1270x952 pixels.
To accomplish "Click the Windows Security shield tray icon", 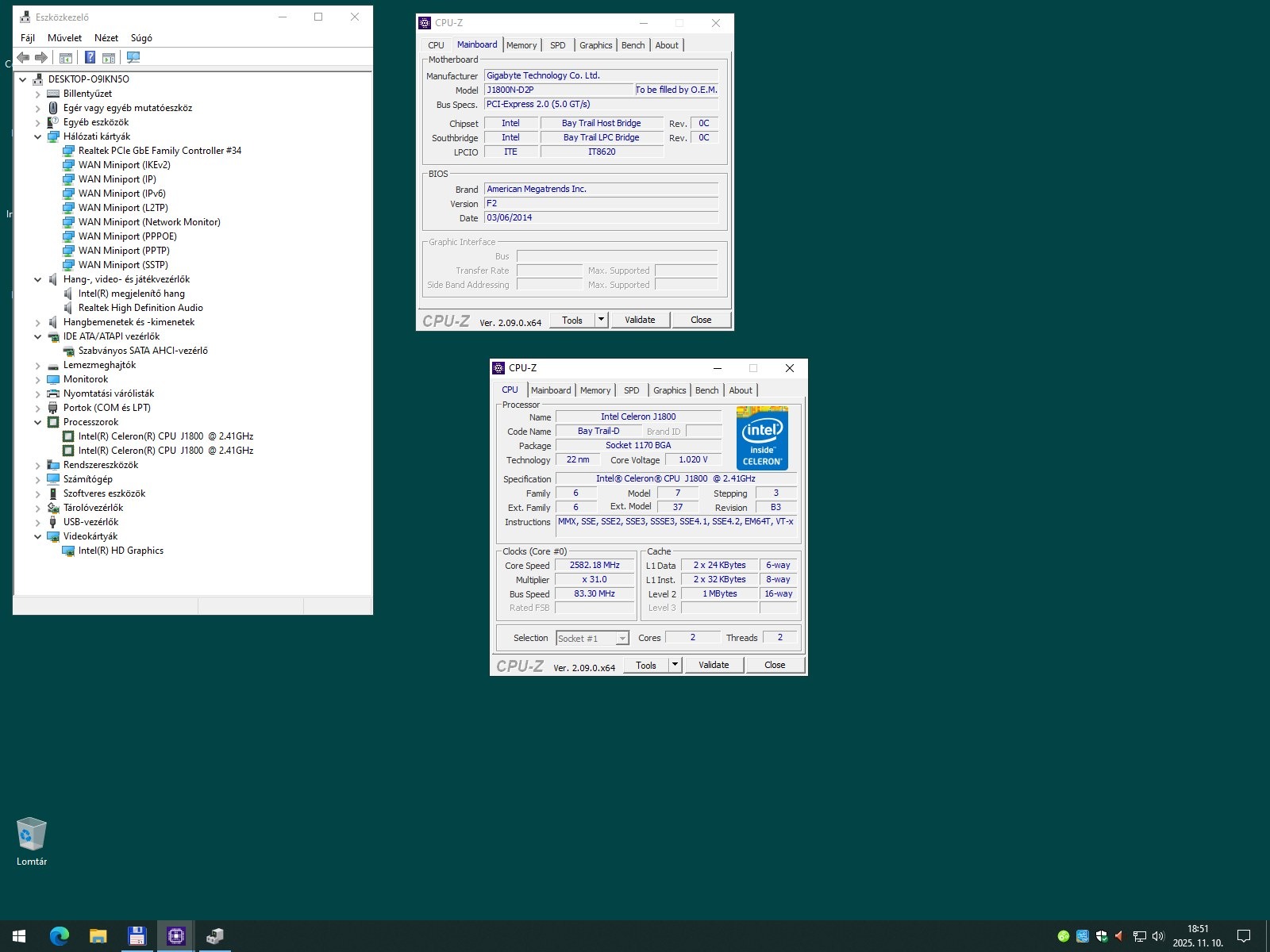I will coord(1102,936).
